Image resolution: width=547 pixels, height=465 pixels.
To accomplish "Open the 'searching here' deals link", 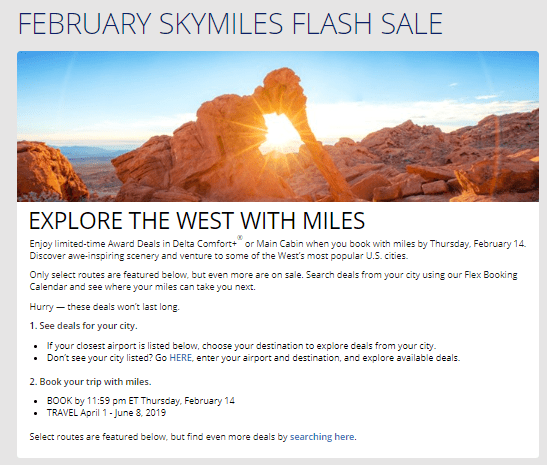I will click(x=322, y=437).
